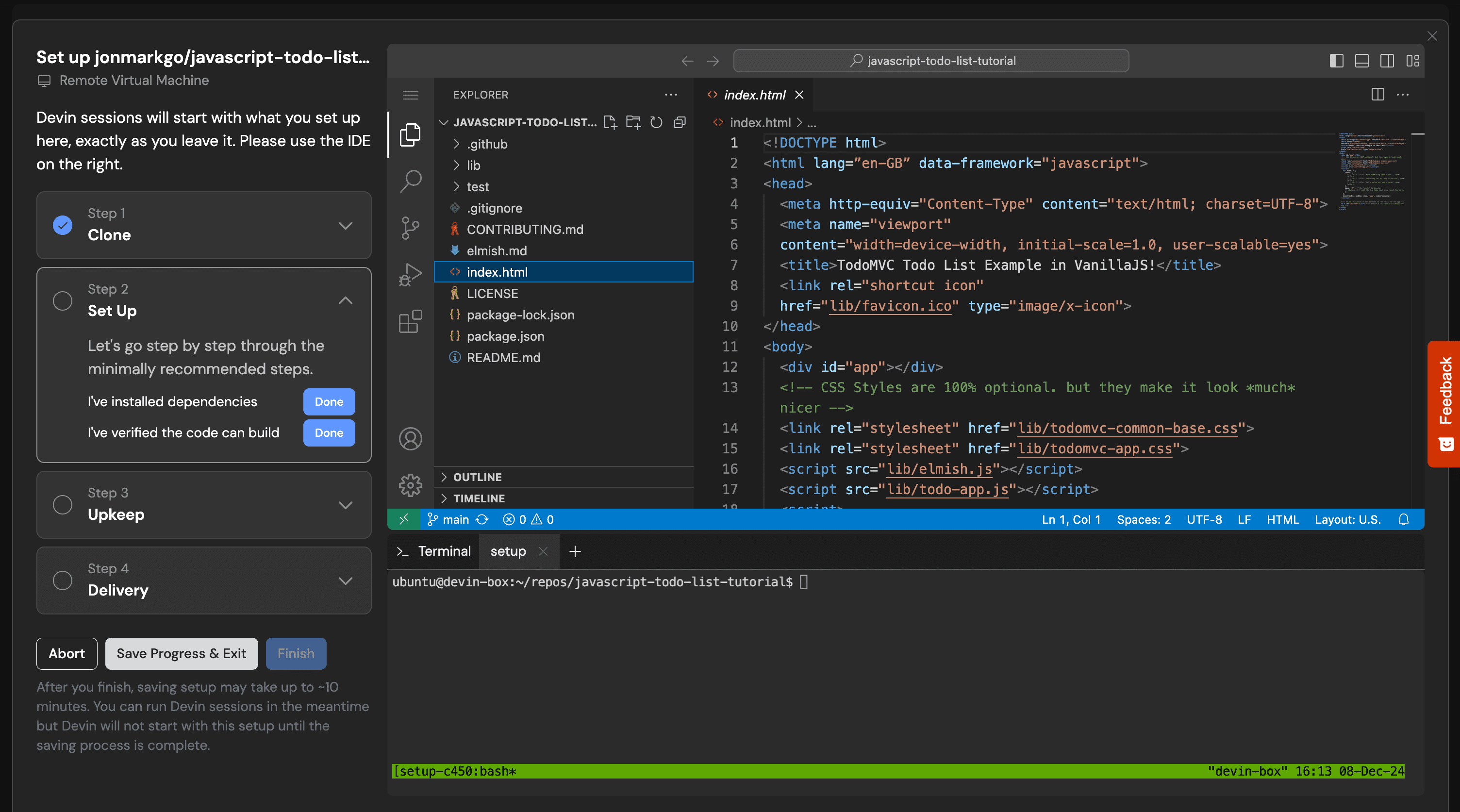Open the Search view in the activity bar
1460x812 pixels.
[x=410, y=182]
